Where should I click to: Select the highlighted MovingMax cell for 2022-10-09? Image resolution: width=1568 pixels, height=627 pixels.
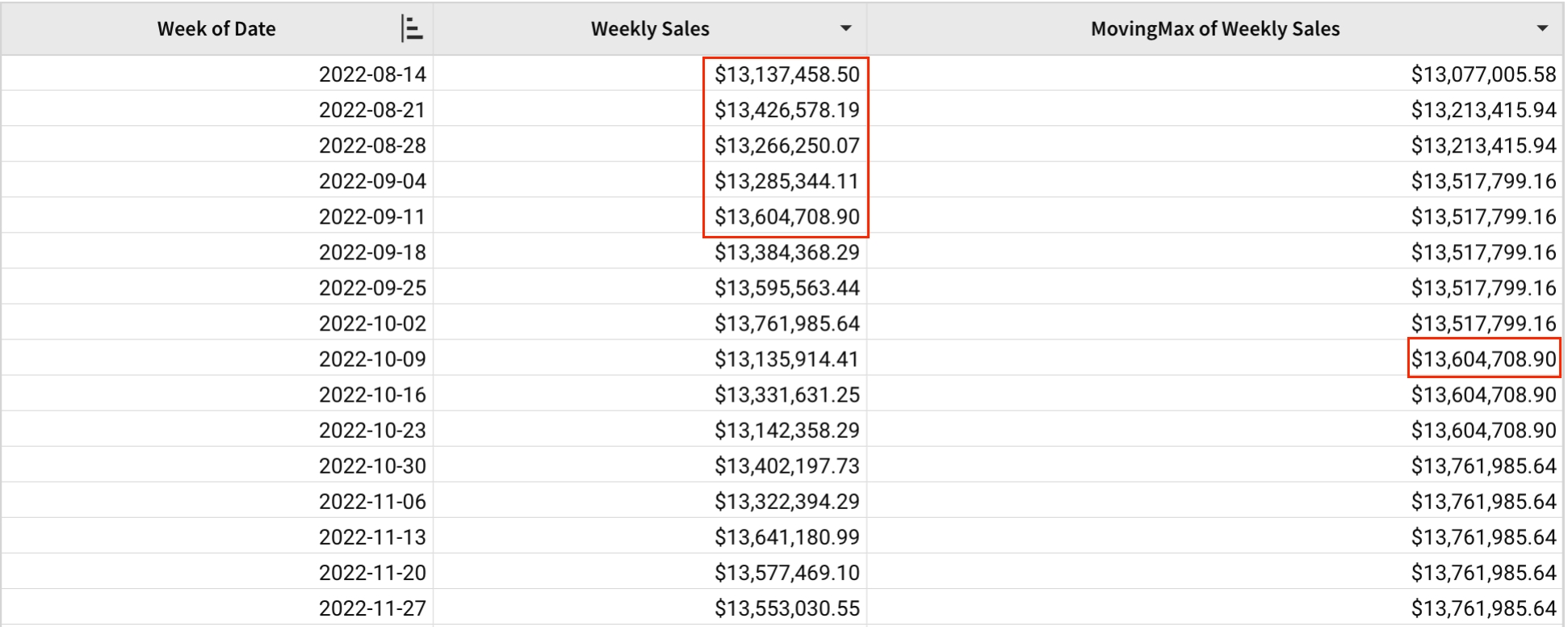point(1483,359)
